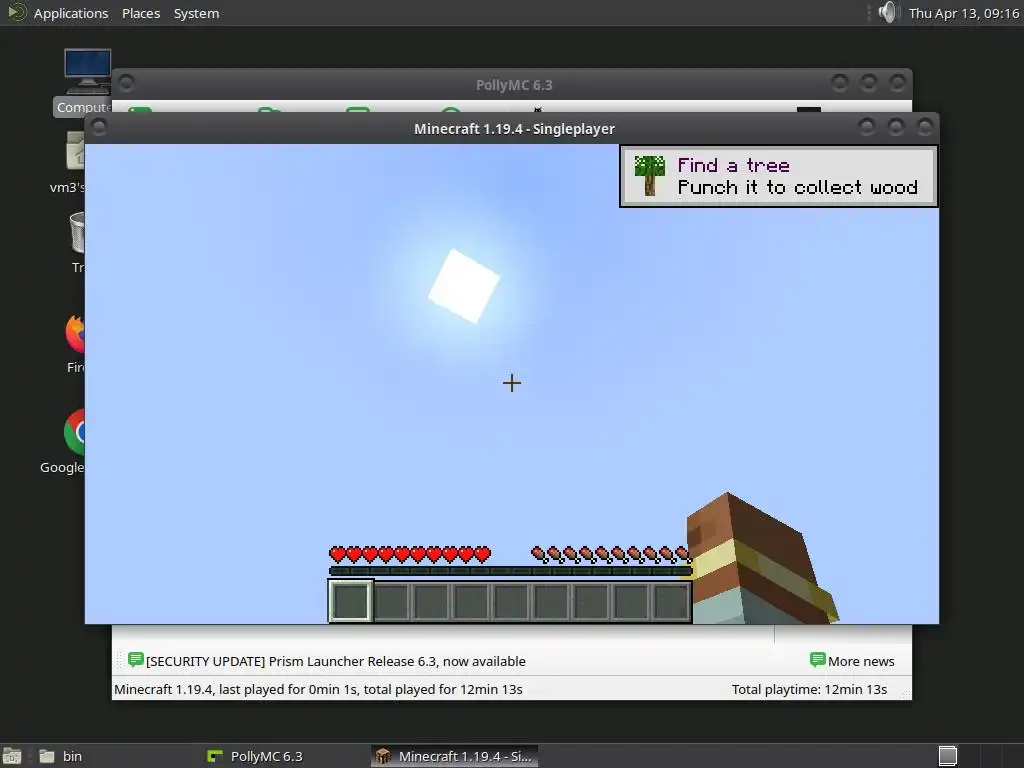The height and width of the screenshot is (768, 1024).
Task: Click Minecraft 1.19.4 - Singleplayer title bar
Action: [514, 129]
